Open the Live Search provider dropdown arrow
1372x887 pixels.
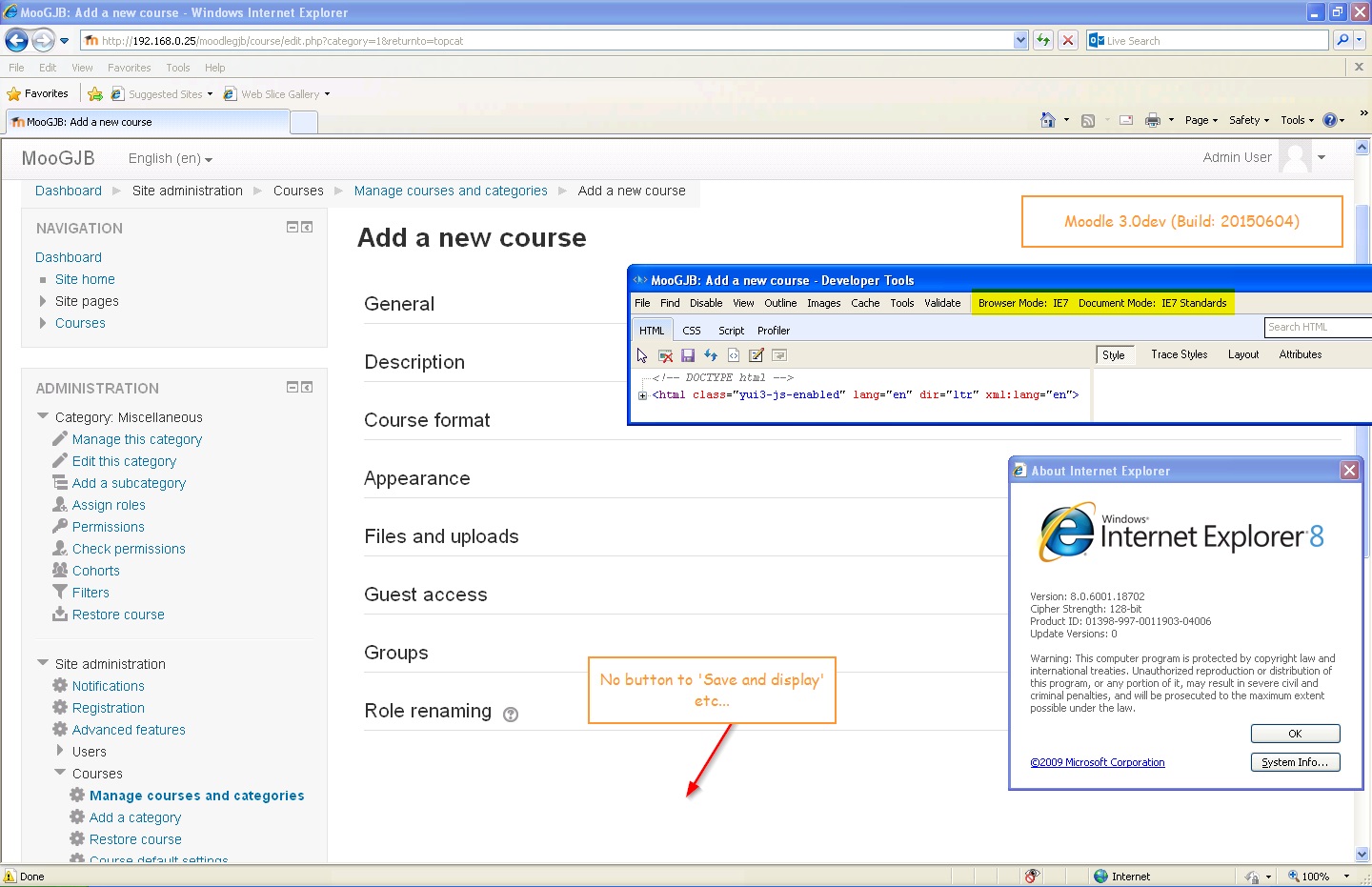pos(1360,40)
